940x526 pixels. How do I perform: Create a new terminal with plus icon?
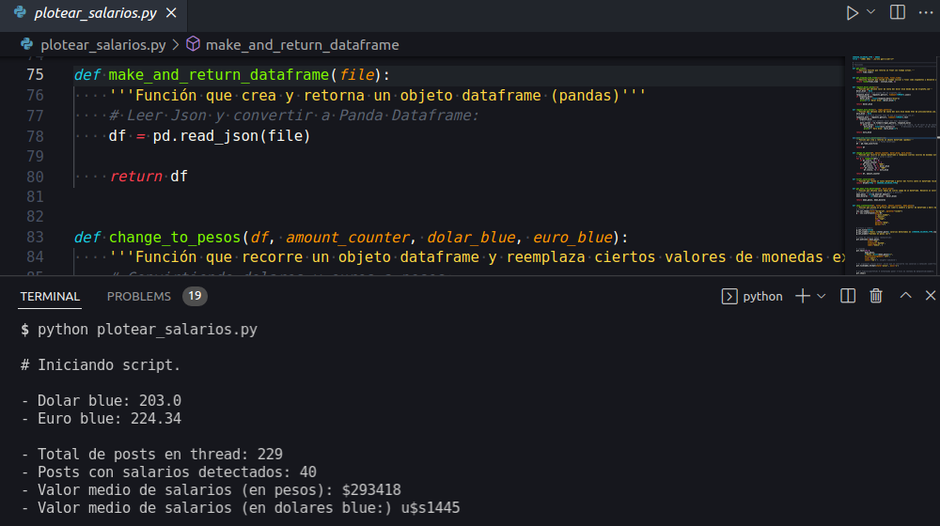point(802,296)
